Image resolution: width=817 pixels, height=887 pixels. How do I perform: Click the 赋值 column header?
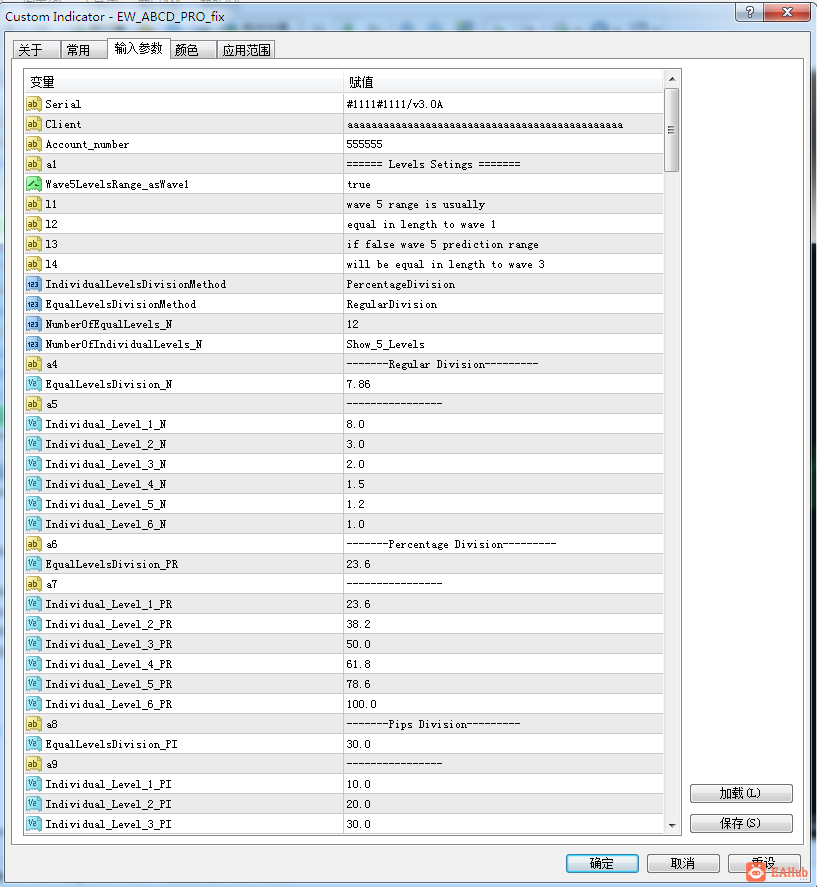point(503,82)
